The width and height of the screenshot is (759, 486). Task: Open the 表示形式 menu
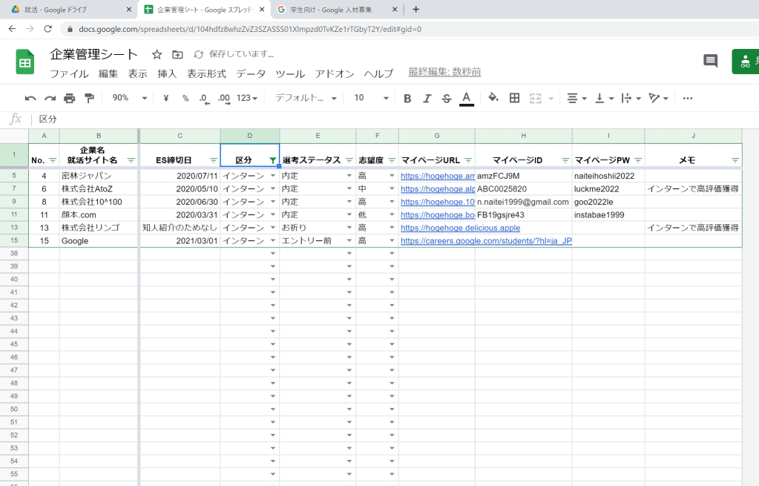pos(207,74)
